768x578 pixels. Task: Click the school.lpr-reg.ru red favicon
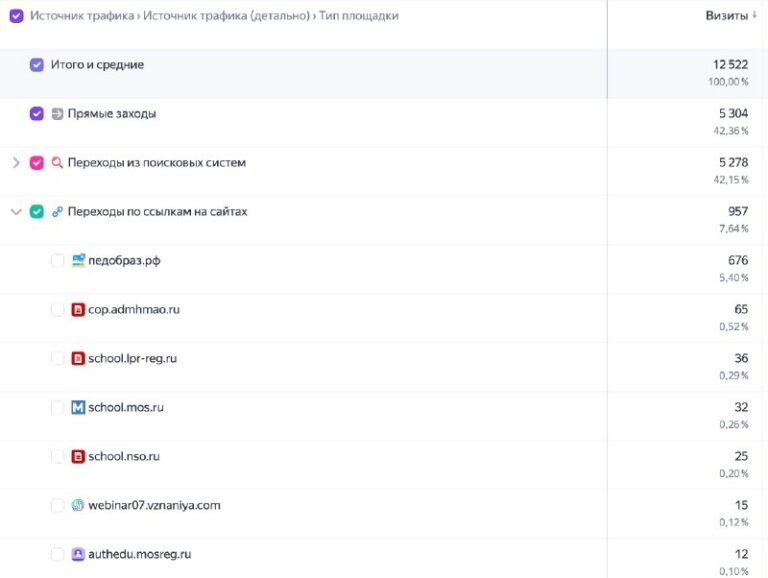tap(78, 359)
